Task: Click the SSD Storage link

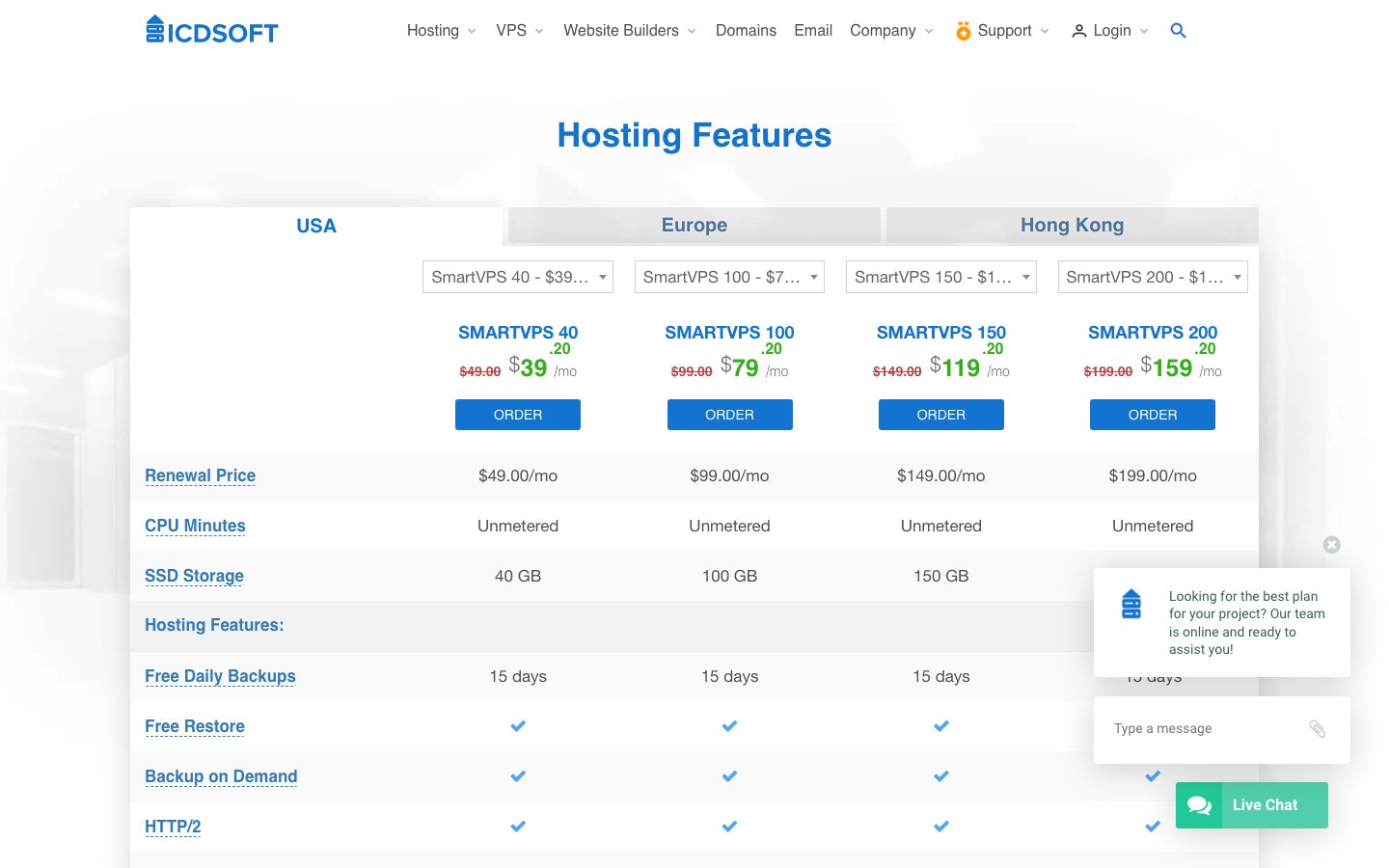Action: tap(194, 576)
